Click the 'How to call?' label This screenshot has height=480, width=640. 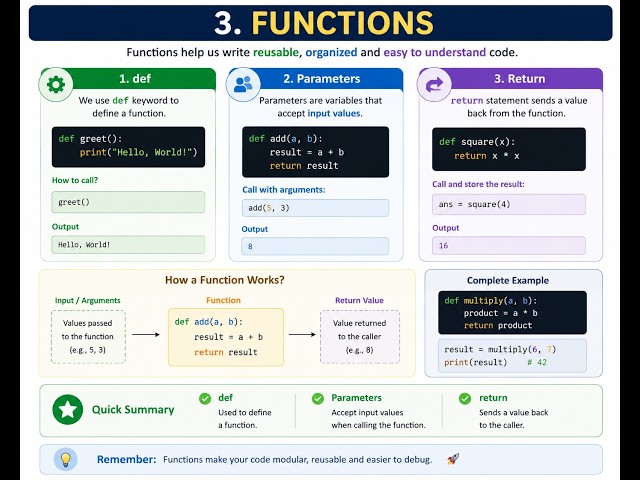click(x=75, y=180)
